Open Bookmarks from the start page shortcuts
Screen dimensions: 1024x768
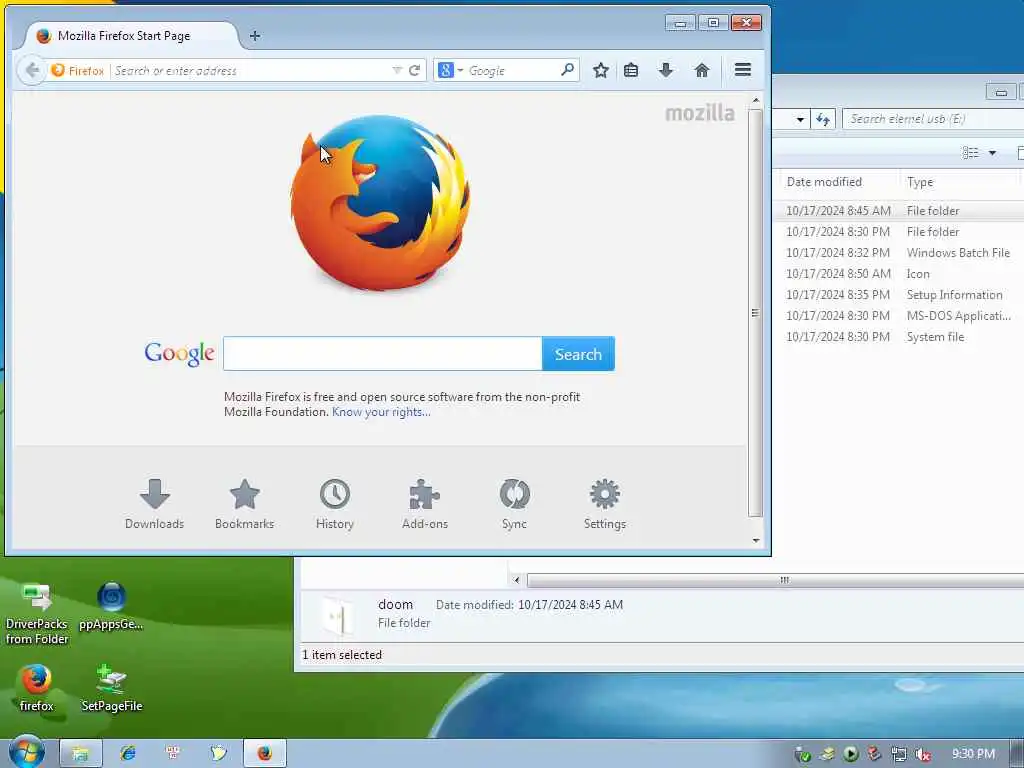[245, 504]
